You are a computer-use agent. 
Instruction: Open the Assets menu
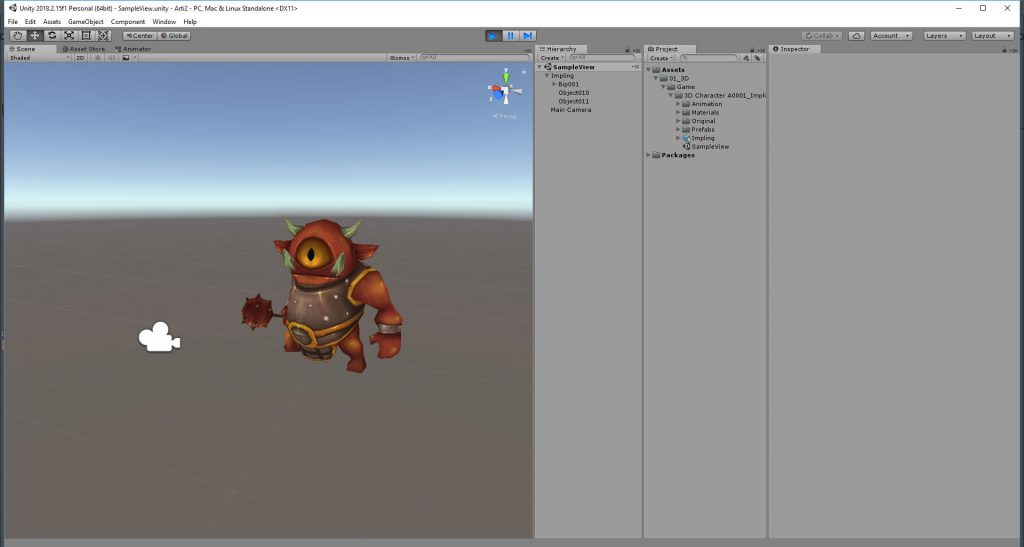[x=52, y=22]
